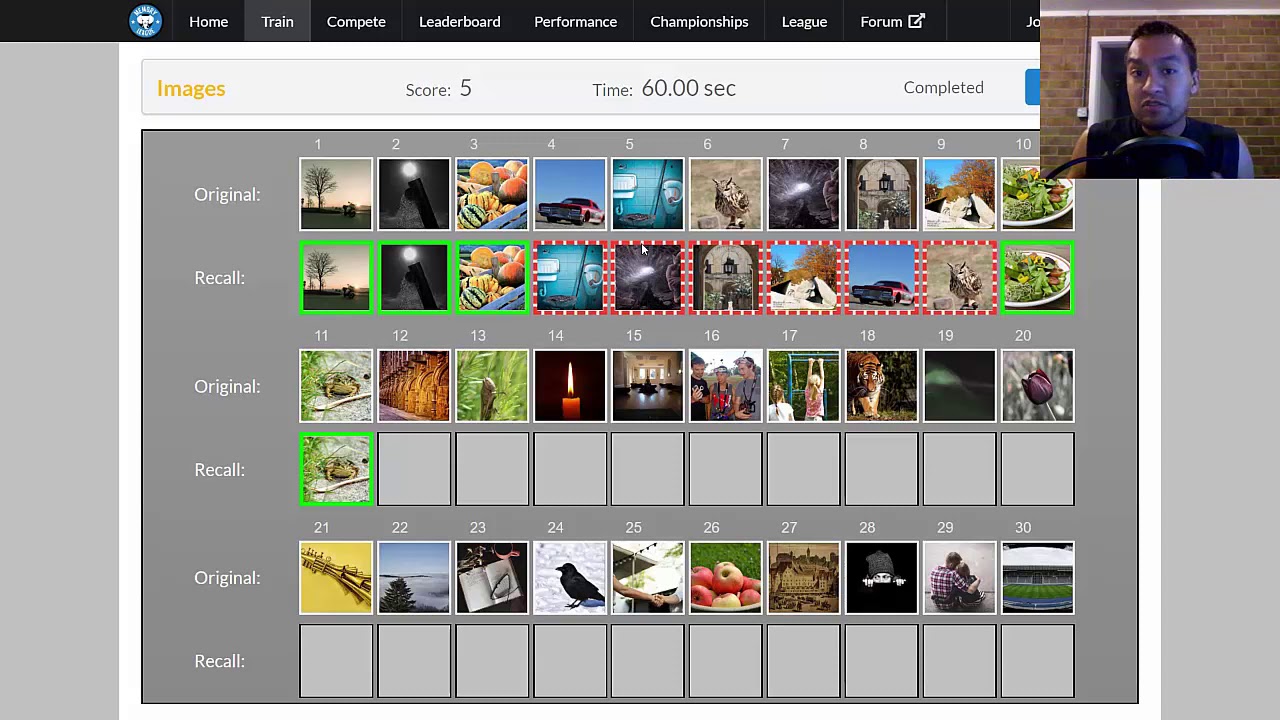Click the Memory League logo icon
This screenshot has height=720, width=1280.
145,21
